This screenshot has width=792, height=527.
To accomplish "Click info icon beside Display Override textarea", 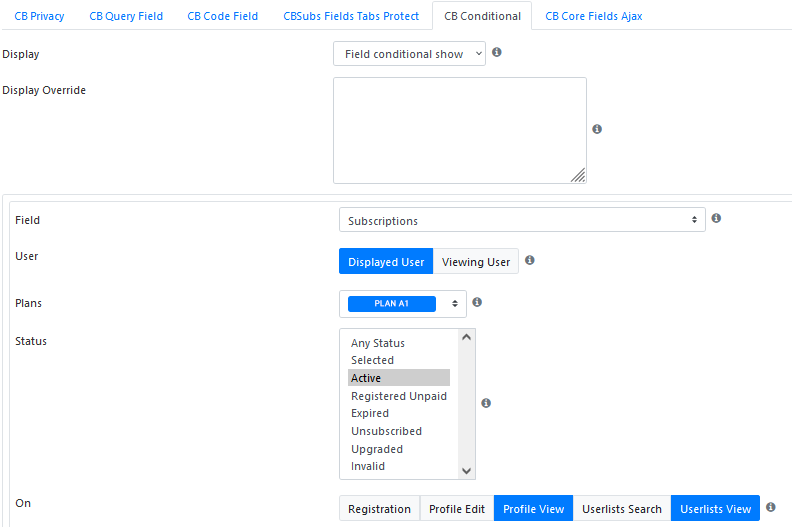I will pos(597,129).
